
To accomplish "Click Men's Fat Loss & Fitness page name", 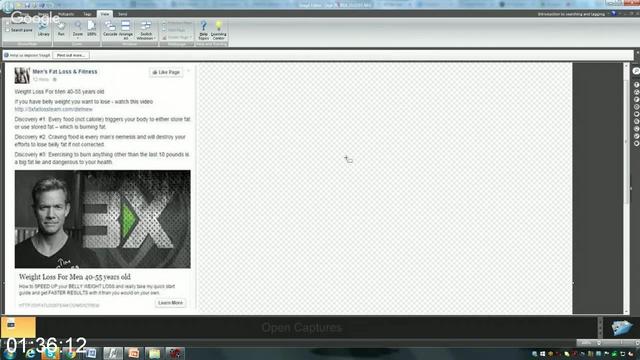I will [x=65, y=71].
